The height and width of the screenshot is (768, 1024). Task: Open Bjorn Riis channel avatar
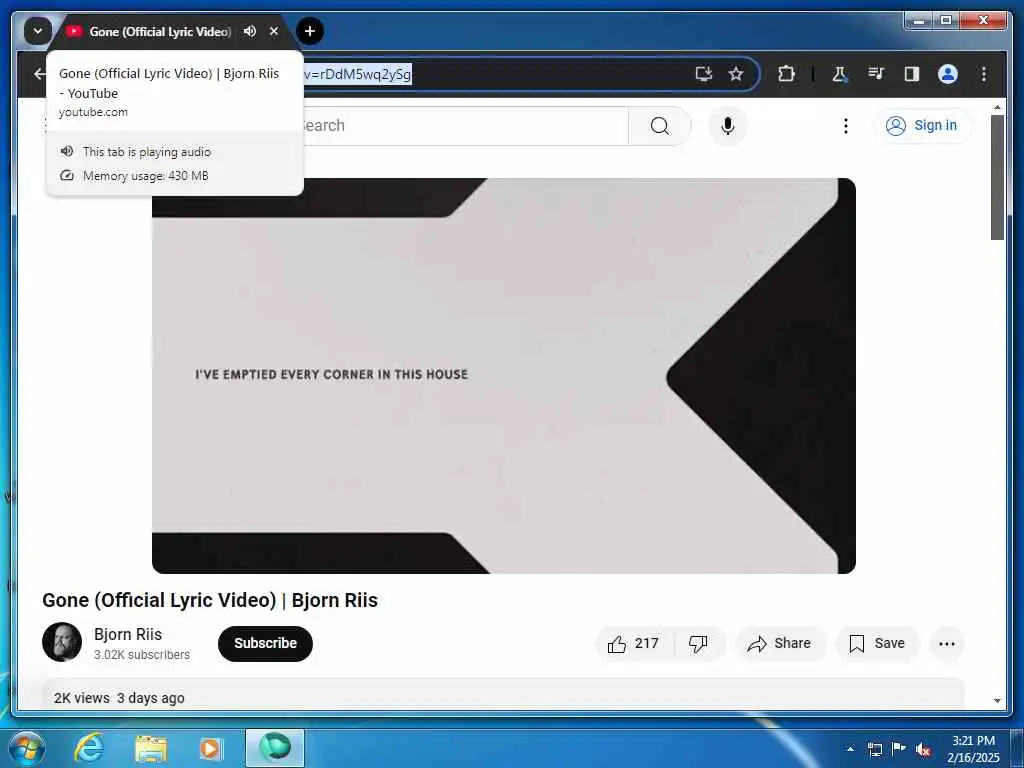tap(62, 642)
